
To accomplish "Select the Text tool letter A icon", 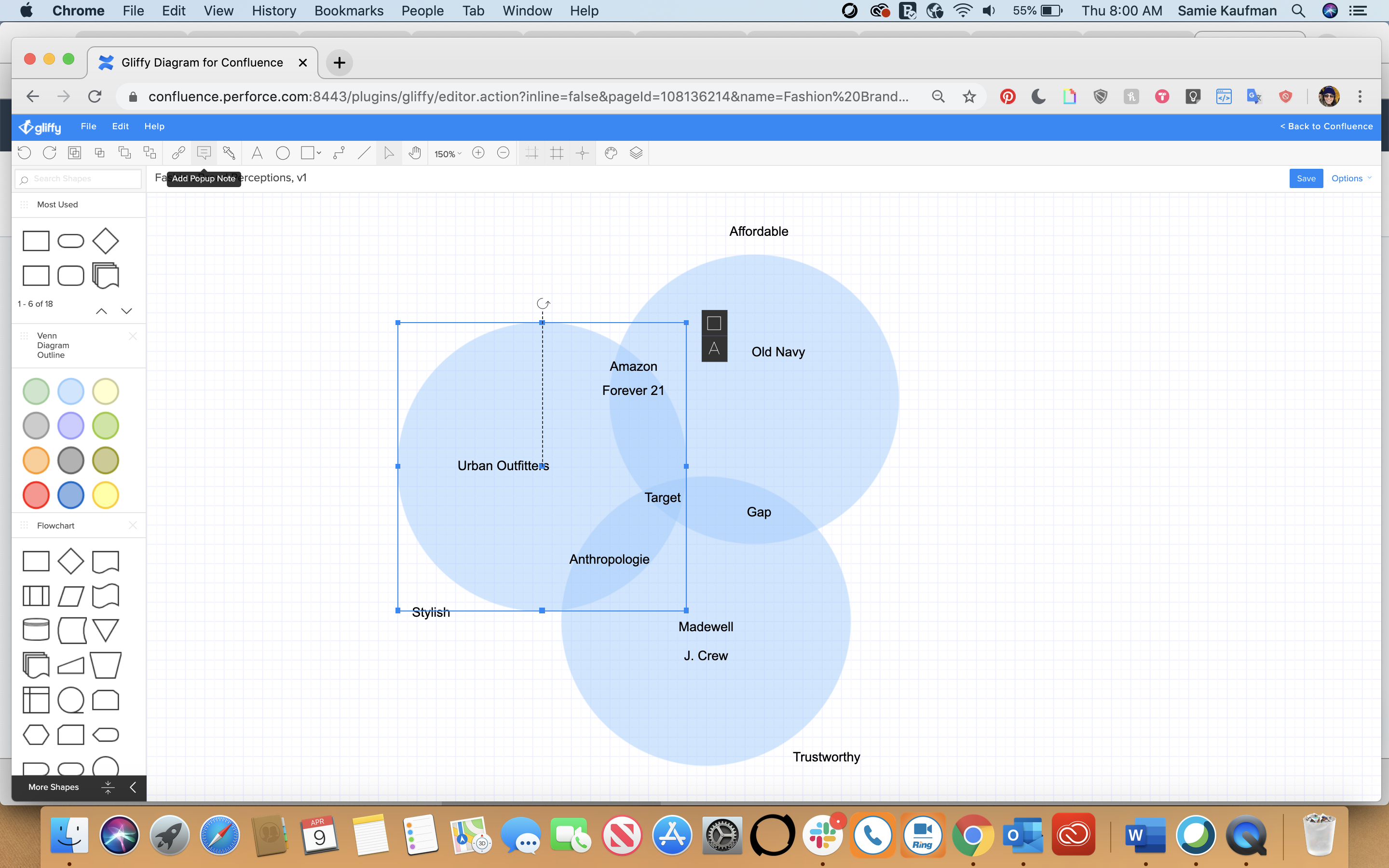I will coord(257,153).
